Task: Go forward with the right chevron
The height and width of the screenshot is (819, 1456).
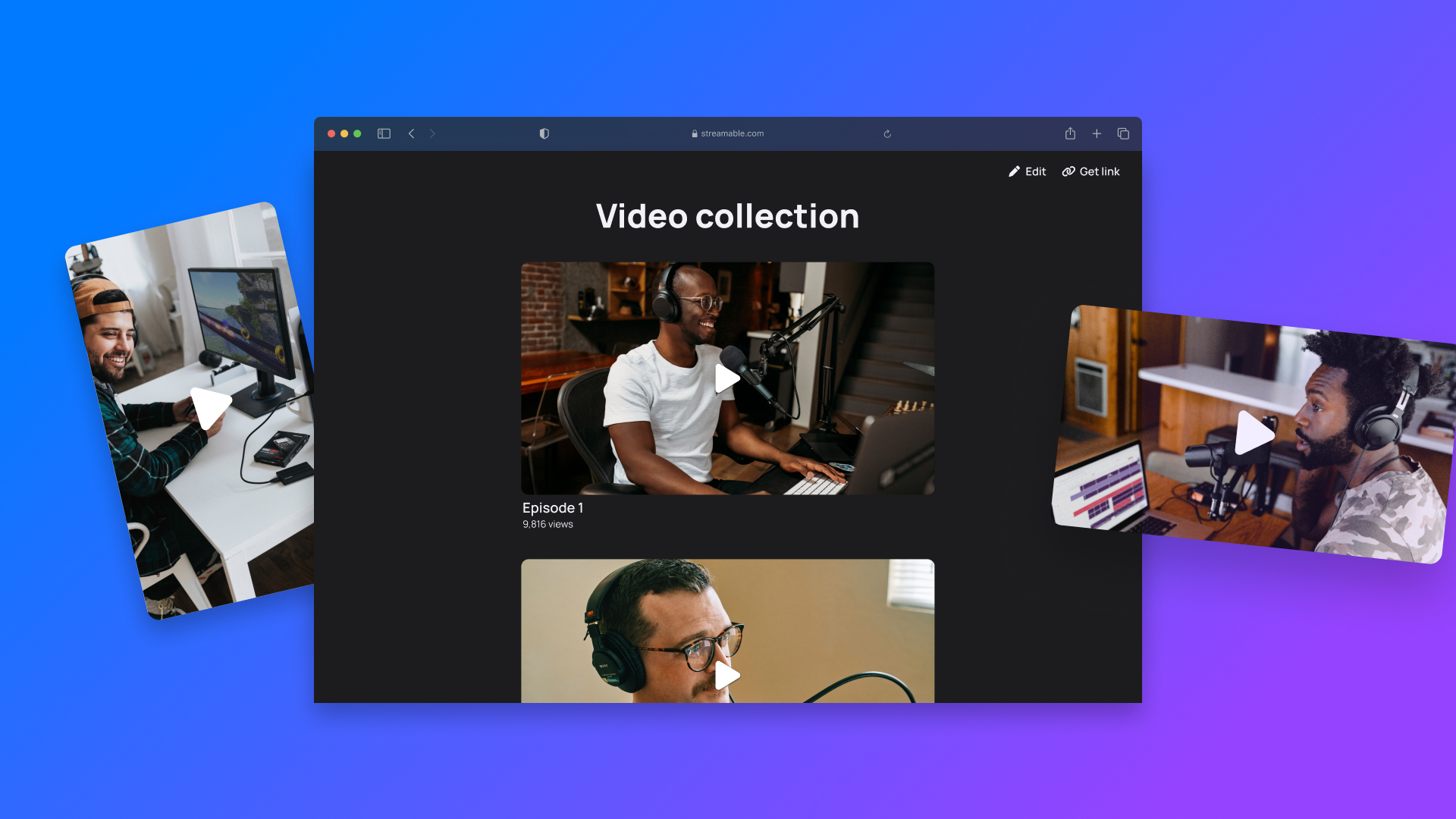Action: (x=432, y=133)
